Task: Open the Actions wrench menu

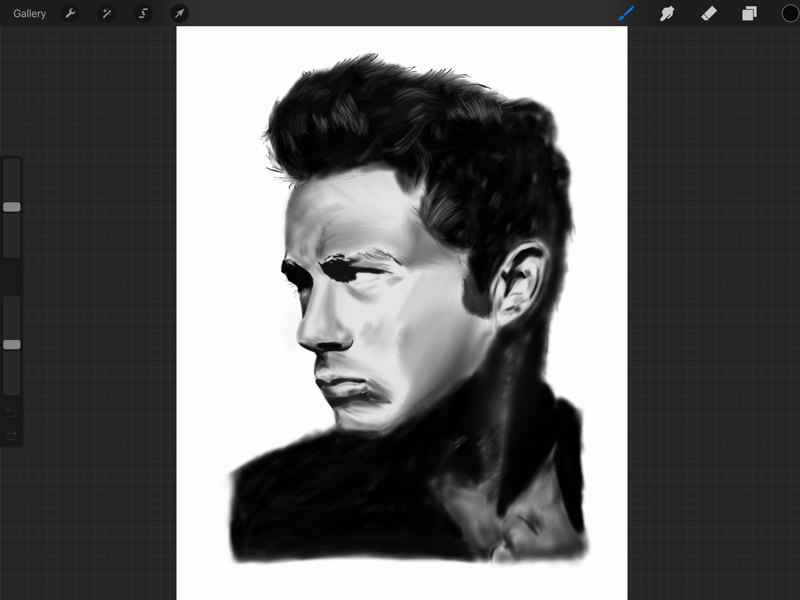Action: tap(70, 14)
